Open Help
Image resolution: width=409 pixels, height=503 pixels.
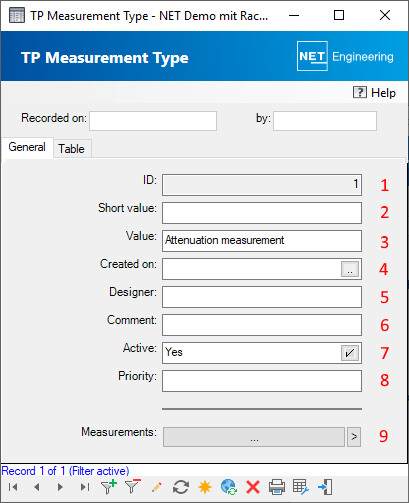374,93
